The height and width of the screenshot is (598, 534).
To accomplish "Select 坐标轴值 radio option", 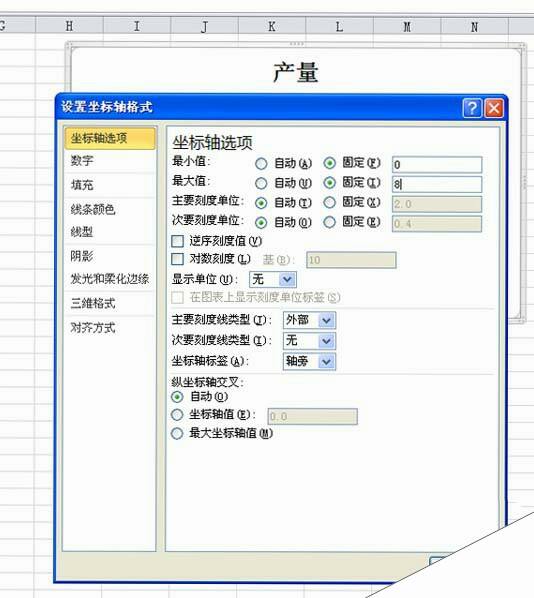I will coord(177,415).
